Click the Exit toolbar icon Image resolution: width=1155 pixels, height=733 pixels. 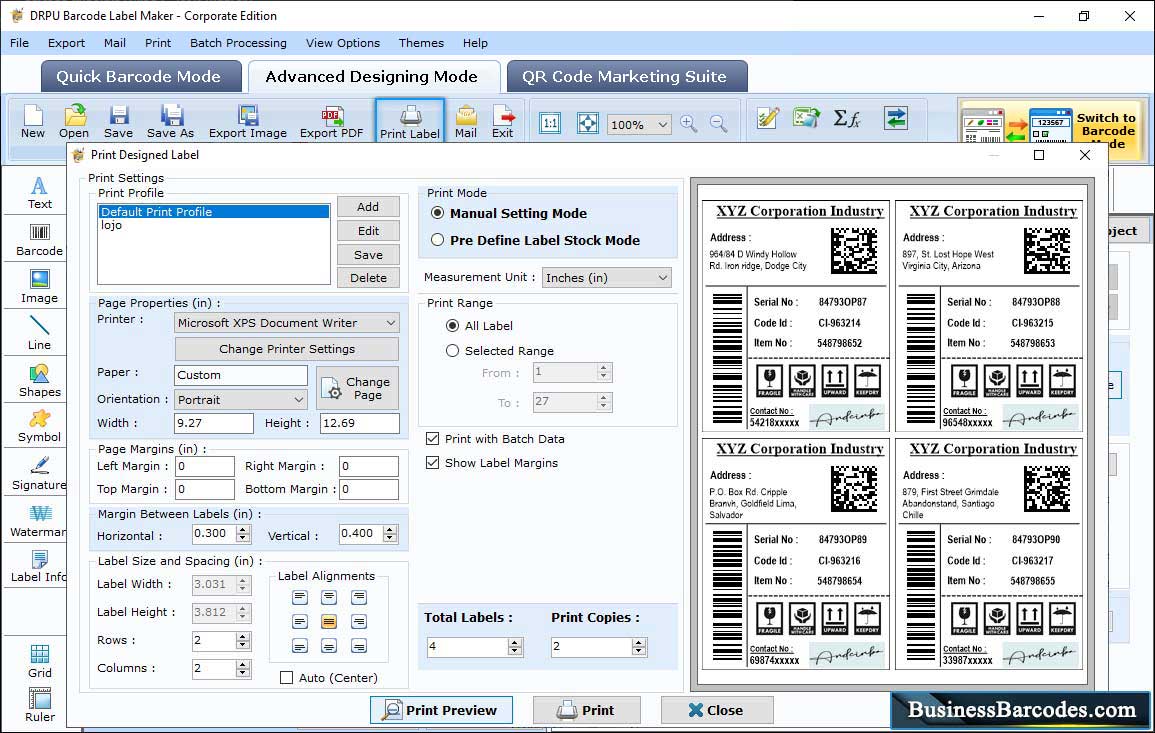502,122
